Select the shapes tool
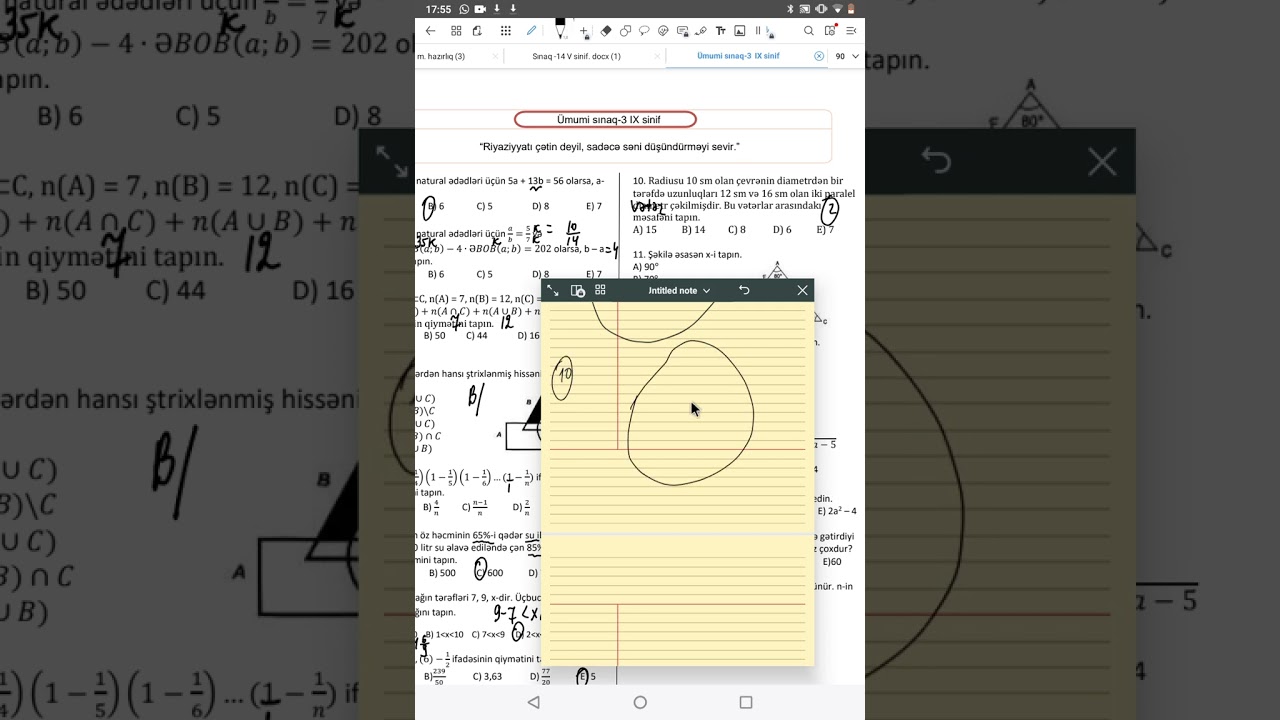1280x720 pixels. [625, 31]
